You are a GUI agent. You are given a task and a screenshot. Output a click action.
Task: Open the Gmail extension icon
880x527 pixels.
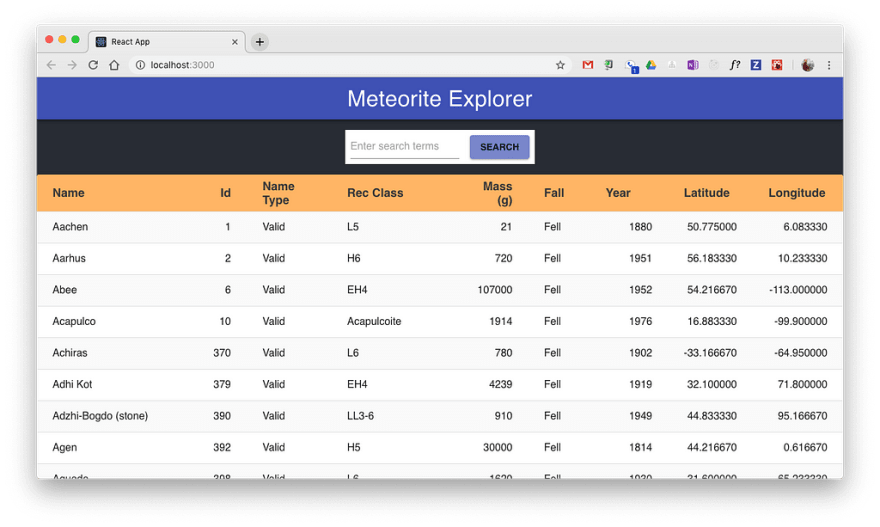(588, 65)
